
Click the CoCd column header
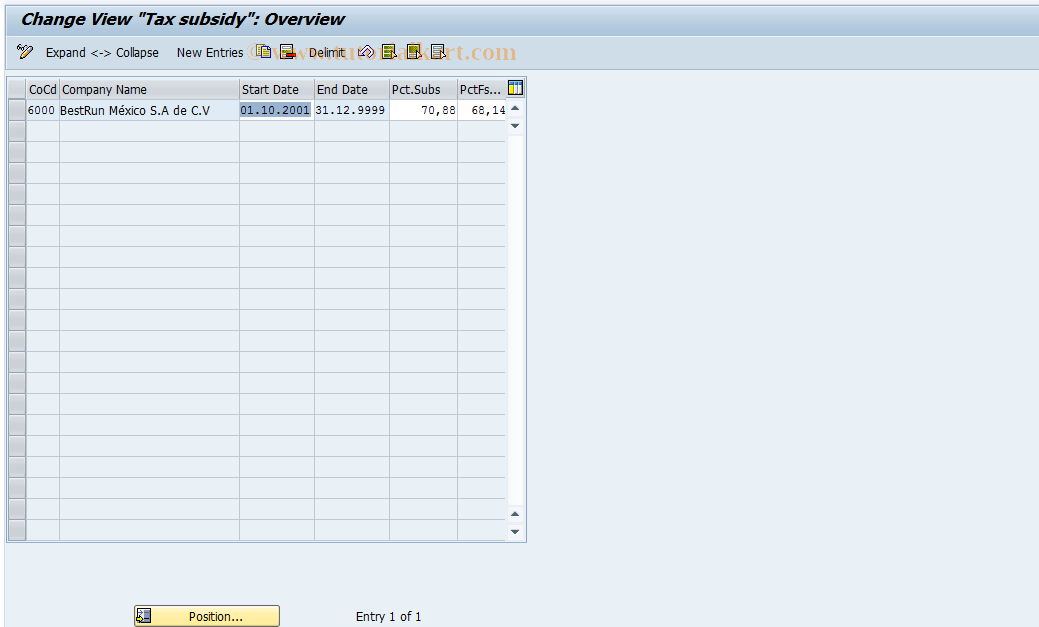(42, 89)
